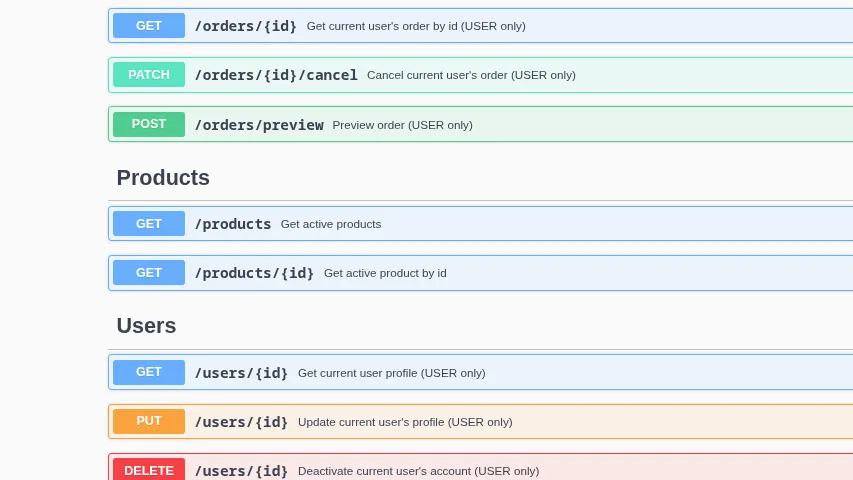The width and height of the screenshot is (853, 480).
Task: Open GET /products/{id} operation
Action: [x=480, y=273]
